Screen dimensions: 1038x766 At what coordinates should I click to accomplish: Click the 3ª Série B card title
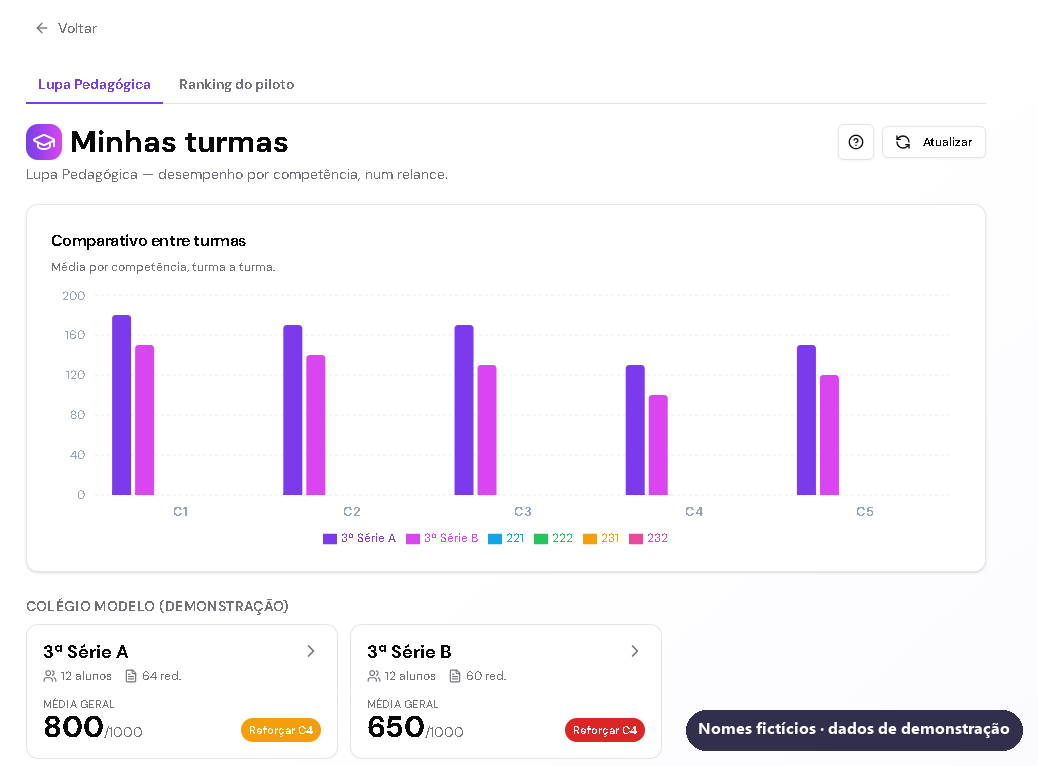pos(410,652)
